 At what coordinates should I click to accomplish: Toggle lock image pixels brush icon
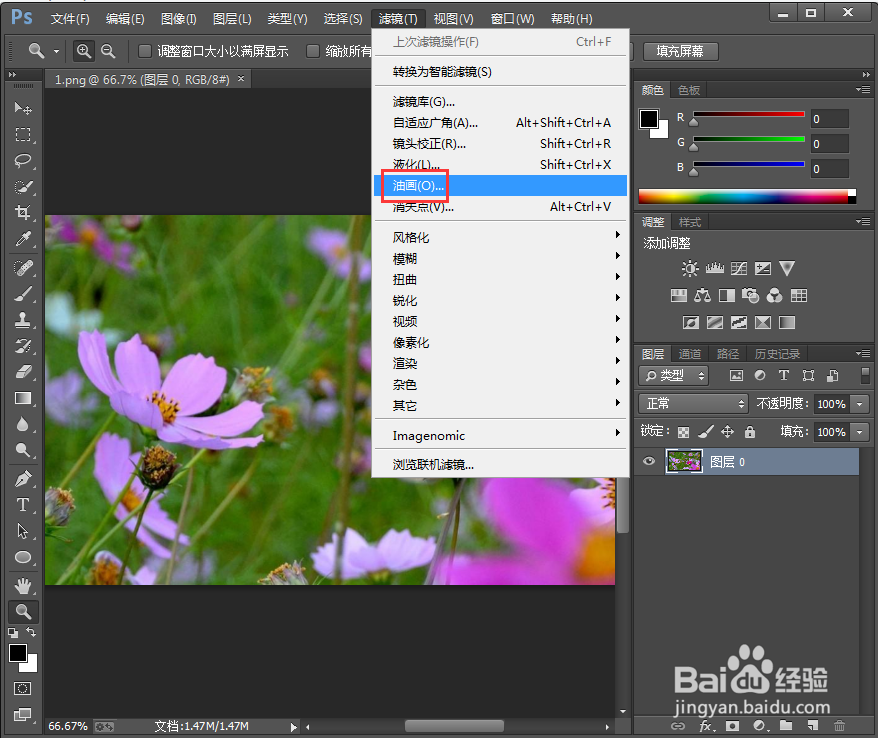point(706,431)
